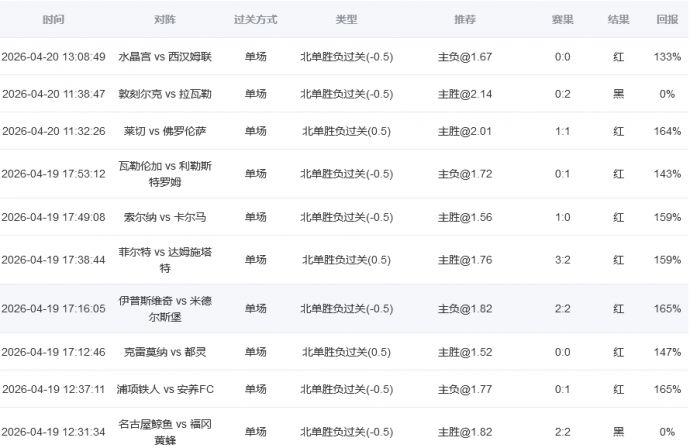Select the 主负@1.67 recommendation cell
Screen dimensions: 690x448
point(465,57)
